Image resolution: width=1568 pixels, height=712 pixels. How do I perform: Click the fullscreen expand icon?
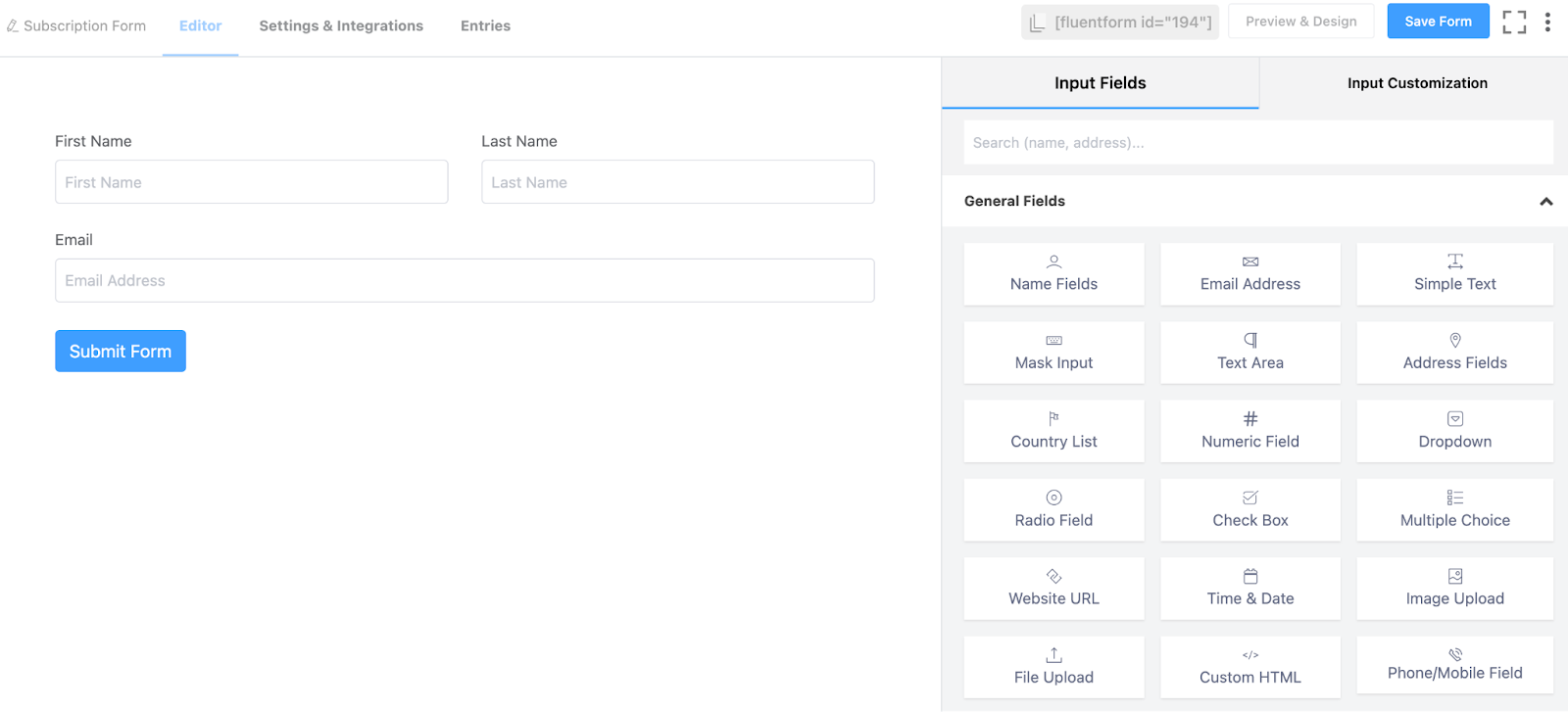click(1514, 22)
